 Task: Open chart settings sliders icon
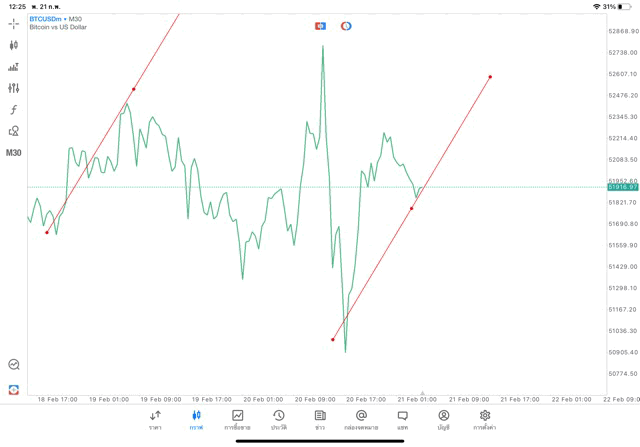click(14, 88)
